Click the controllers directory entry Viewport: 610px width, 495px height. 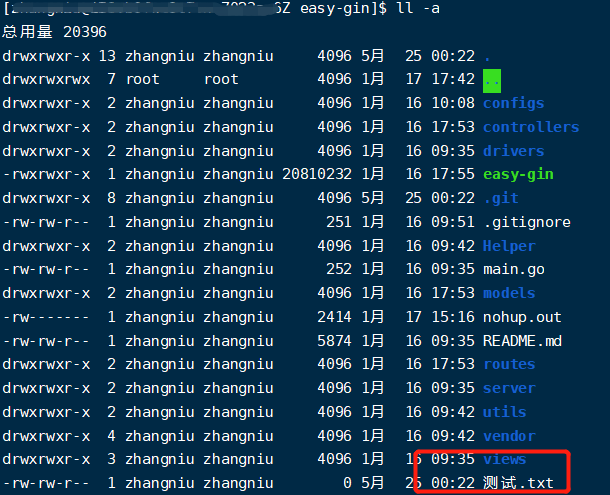tap(530, 127)
